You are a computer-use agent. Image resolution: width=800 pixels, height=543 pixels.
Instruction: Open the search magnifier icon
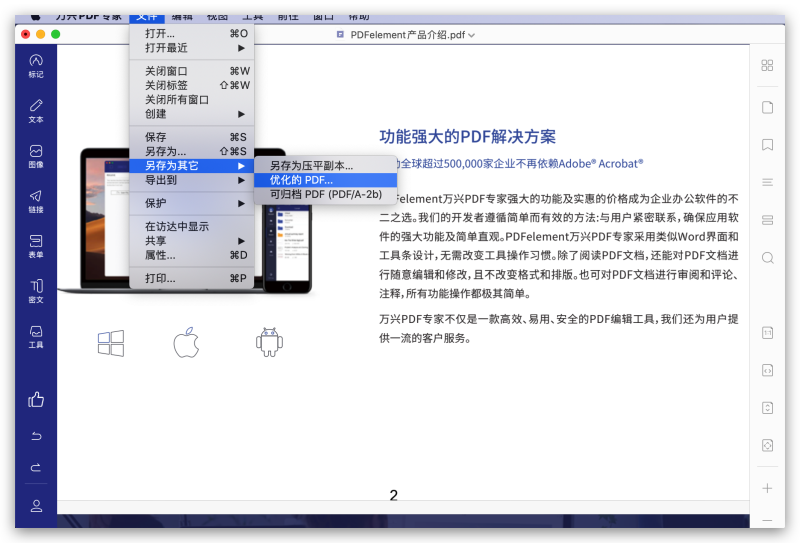coord(767,258)
